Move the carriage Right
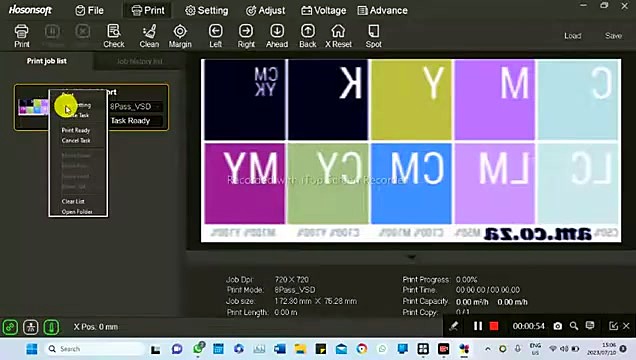The height and width of the screenshot is (360, 636). 246,36
